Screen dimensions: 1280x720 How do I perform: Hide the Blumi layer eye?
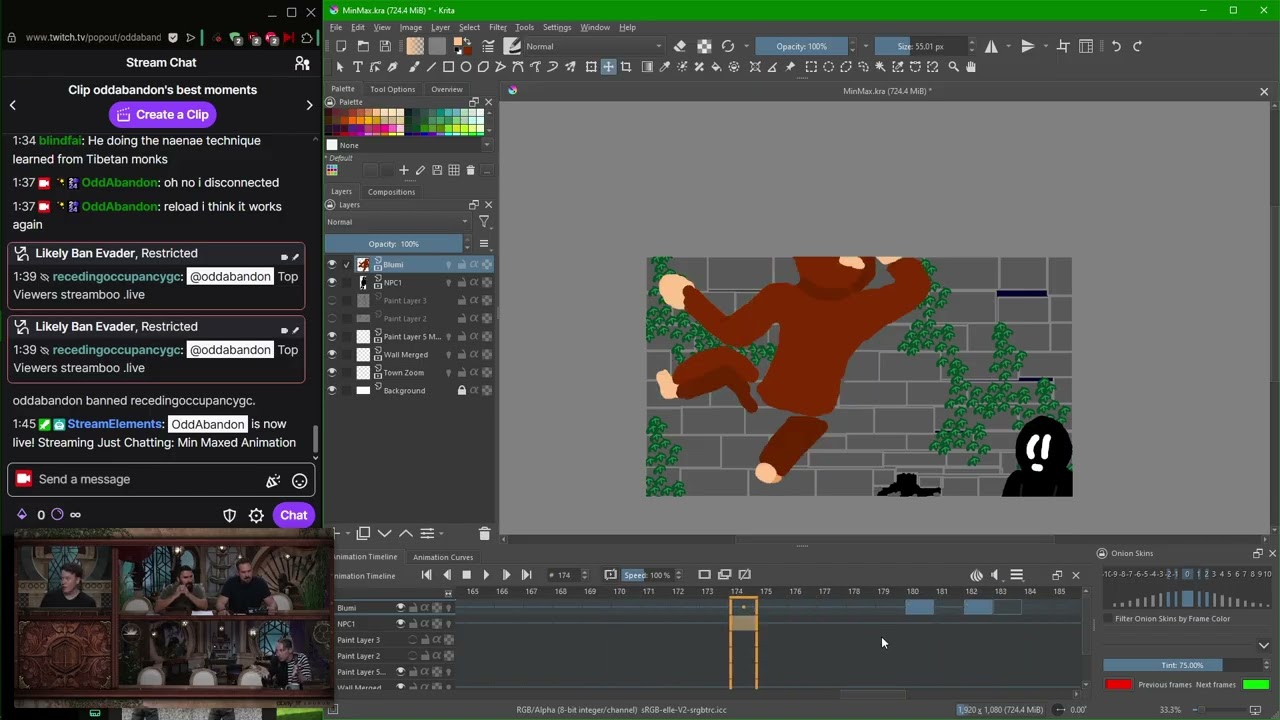click(332, 265)
